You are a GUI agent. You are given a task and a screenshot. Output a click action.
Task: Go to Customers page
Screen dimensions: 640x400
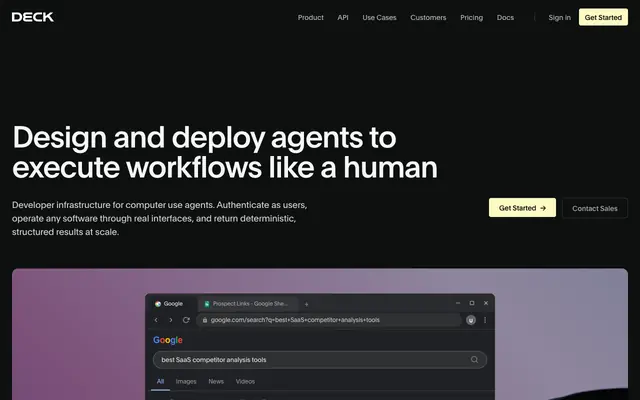pos(428,18)
